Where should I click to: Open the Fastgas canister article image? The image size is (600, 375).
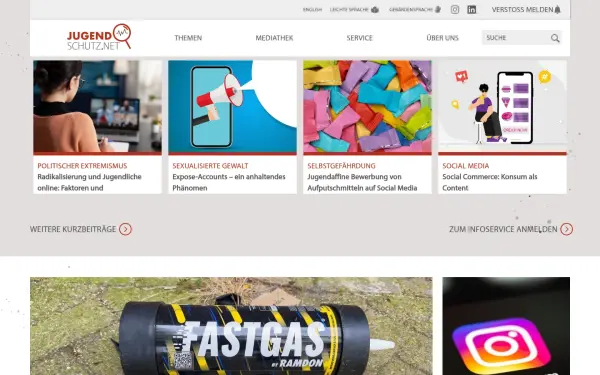coord(232,326)
